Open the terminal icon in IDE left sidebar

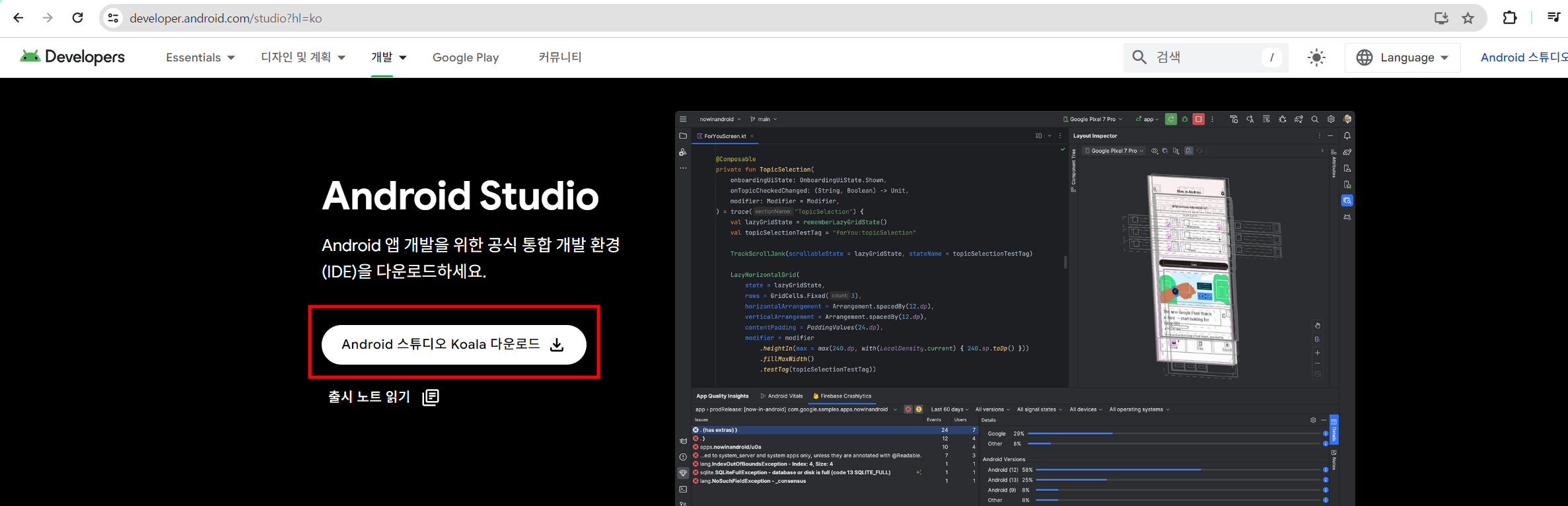pyautogui.click(x=683, y=489)
